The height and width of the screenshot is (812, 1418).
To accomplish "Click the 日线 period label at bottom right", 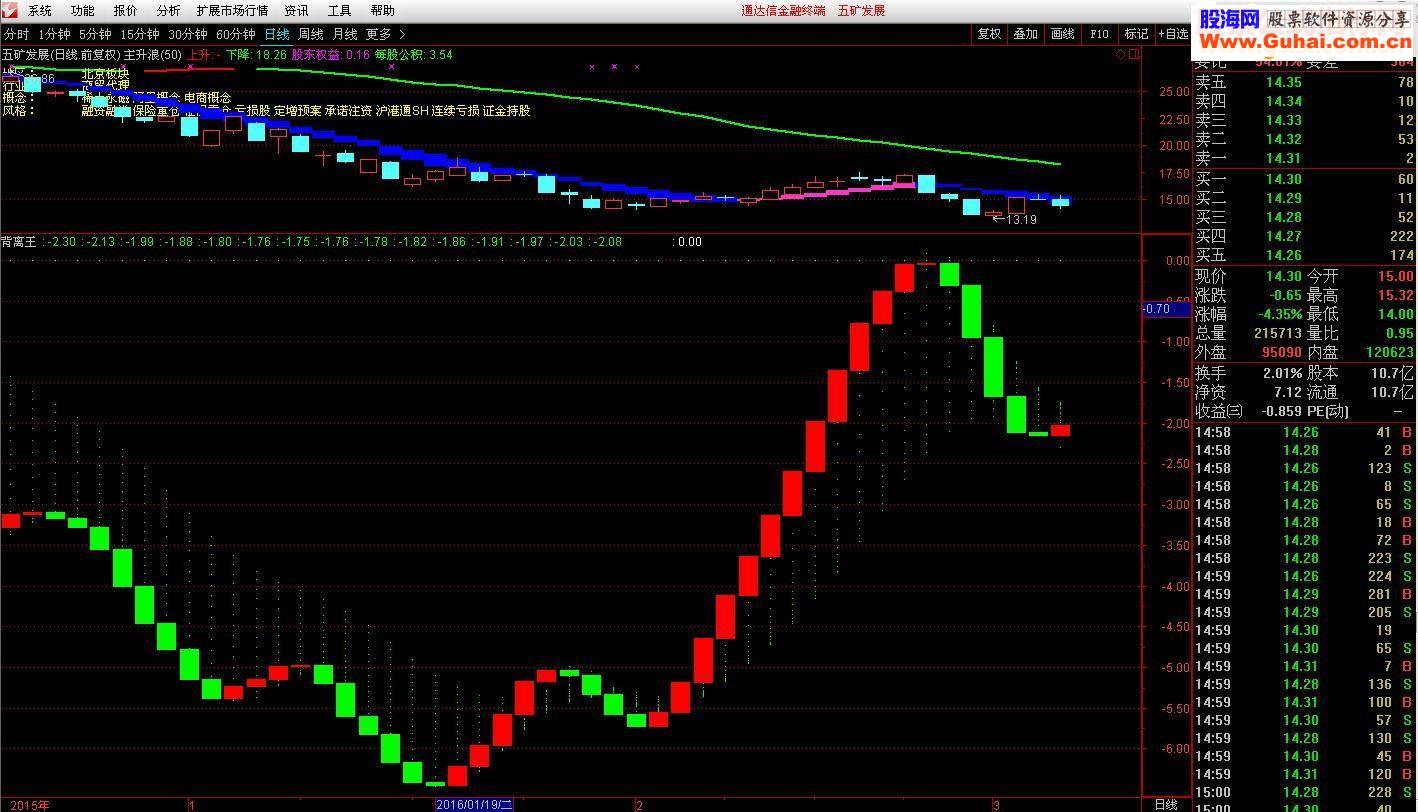I will 1166,804.
